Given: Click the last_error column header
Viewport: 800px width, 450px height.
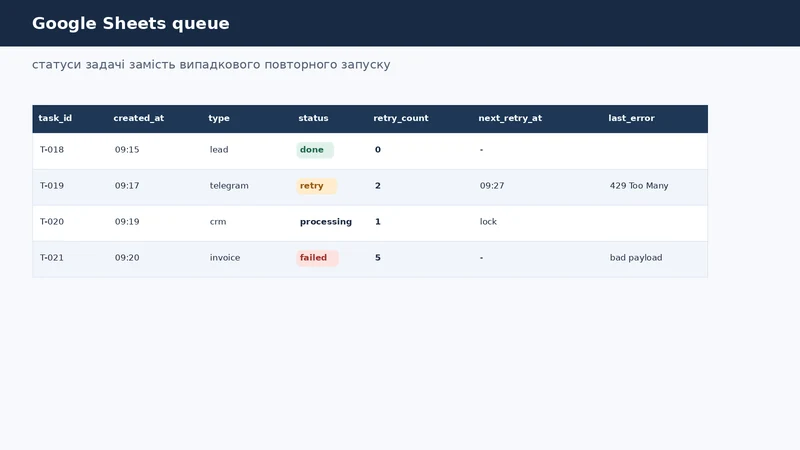Looking at the screenshot, I should 631,118.
